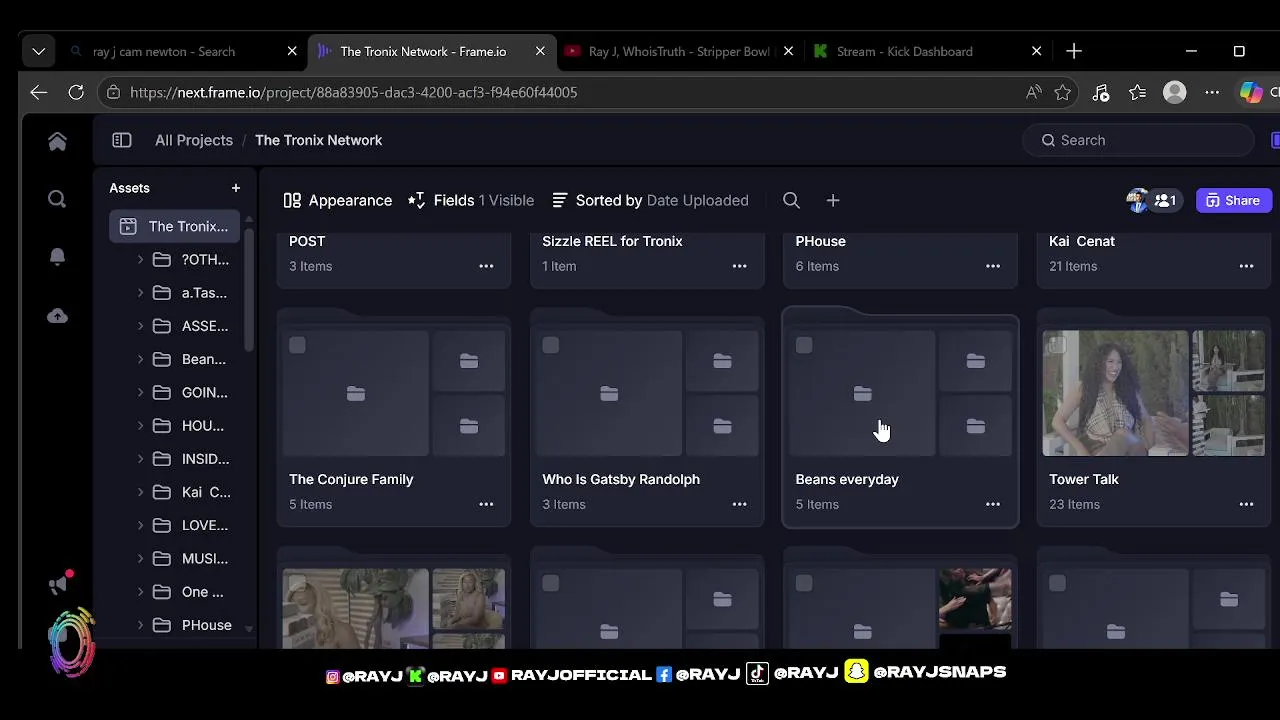Switch to Ray J, WhoisTruth YouTube tab
Viewport: 1280px width, 720px height.
tap(678, 51)
